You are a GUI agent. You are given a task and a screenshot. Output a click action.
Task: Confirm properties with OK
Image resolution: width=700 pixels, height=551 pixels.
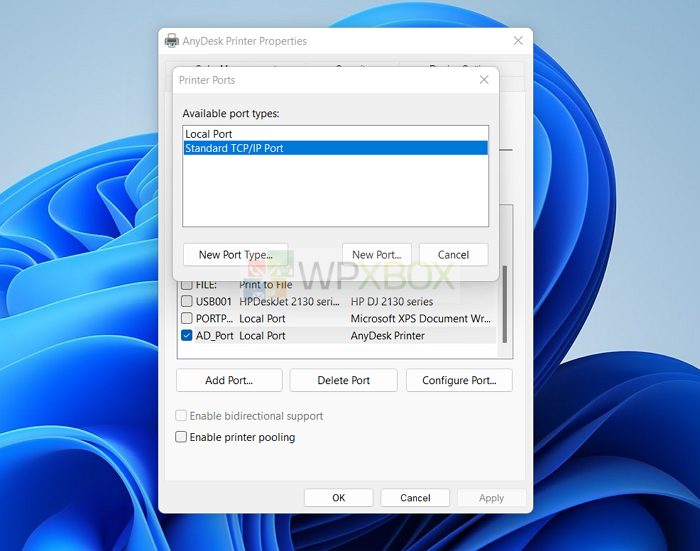[x=338, y=497]
